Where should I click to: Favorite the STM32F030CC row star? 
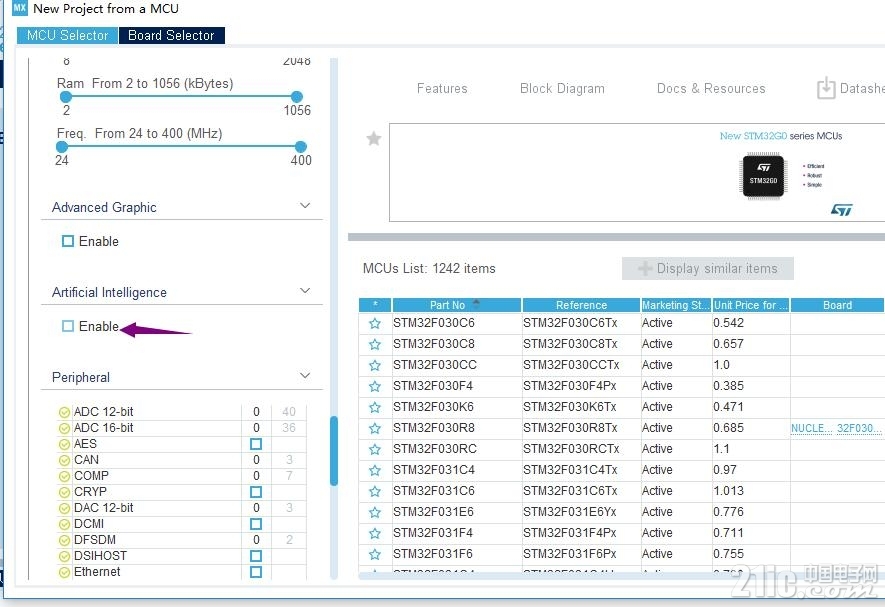click(x=375, y=365)
